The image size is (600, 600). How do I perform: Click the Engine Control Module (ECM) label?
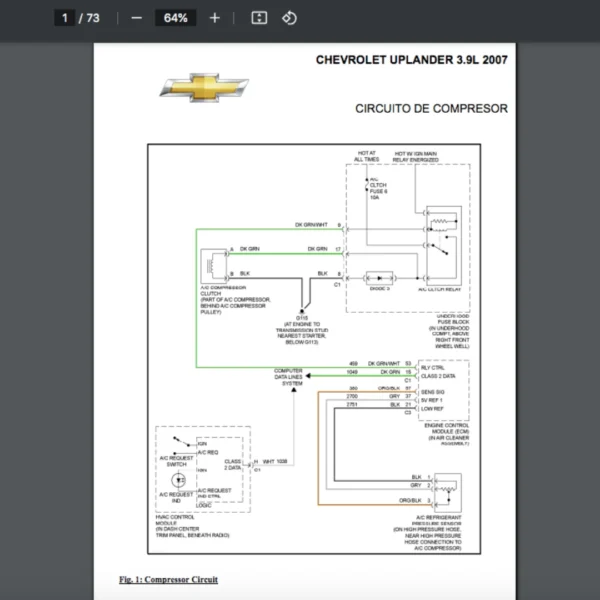click(449, 430)
